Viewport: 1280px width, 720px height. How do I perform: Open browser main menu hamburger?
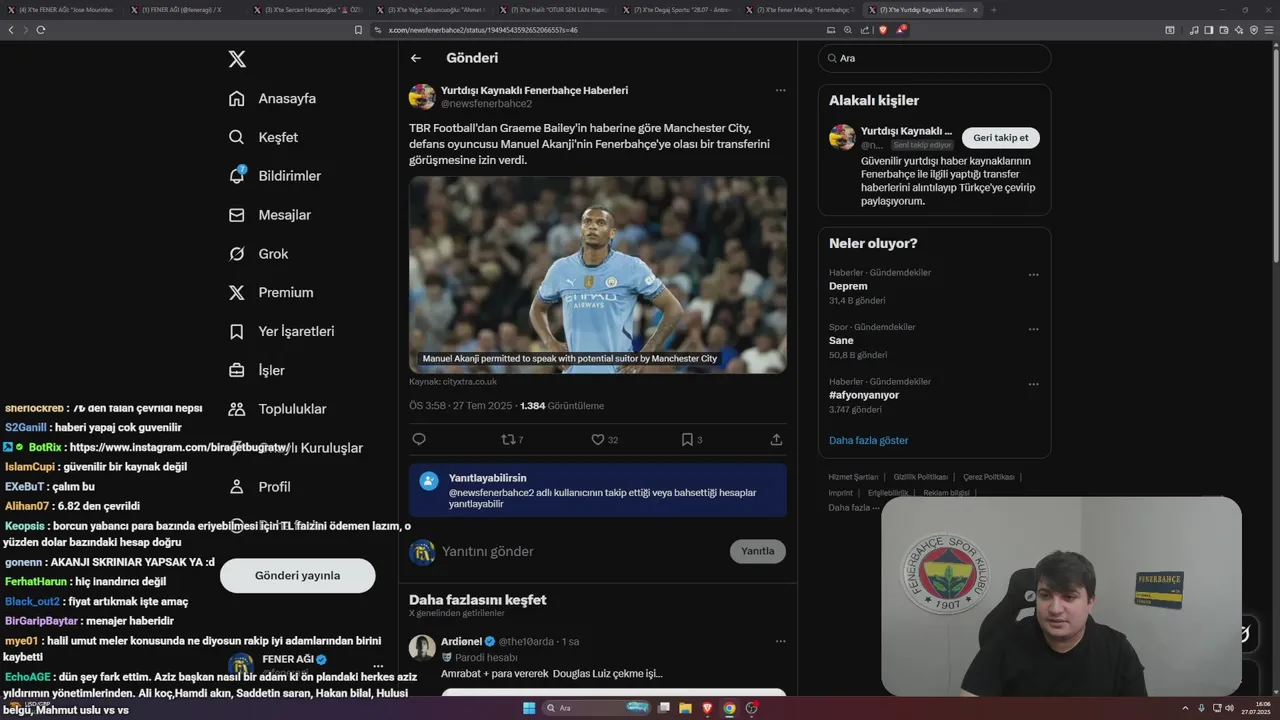click(1270, 30)
